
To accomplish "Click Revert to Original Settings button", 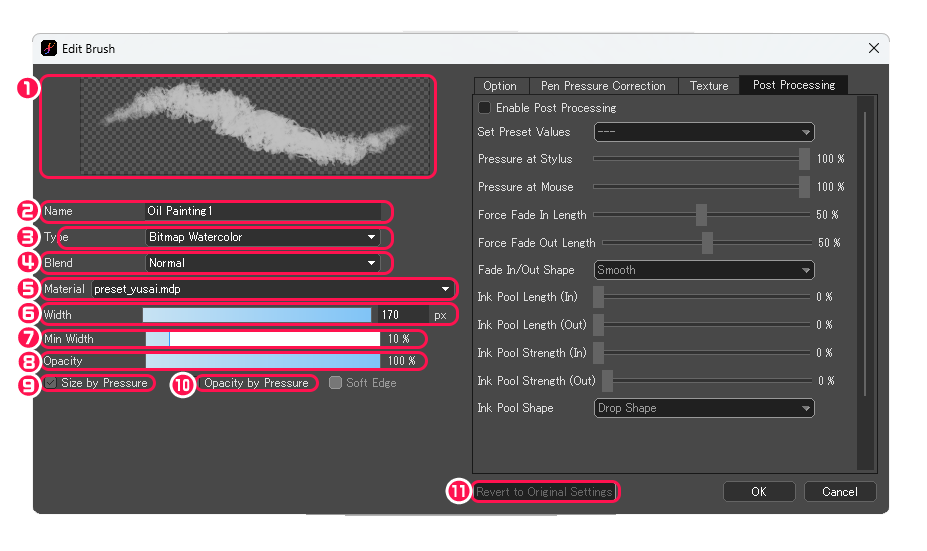I will 544,492.
